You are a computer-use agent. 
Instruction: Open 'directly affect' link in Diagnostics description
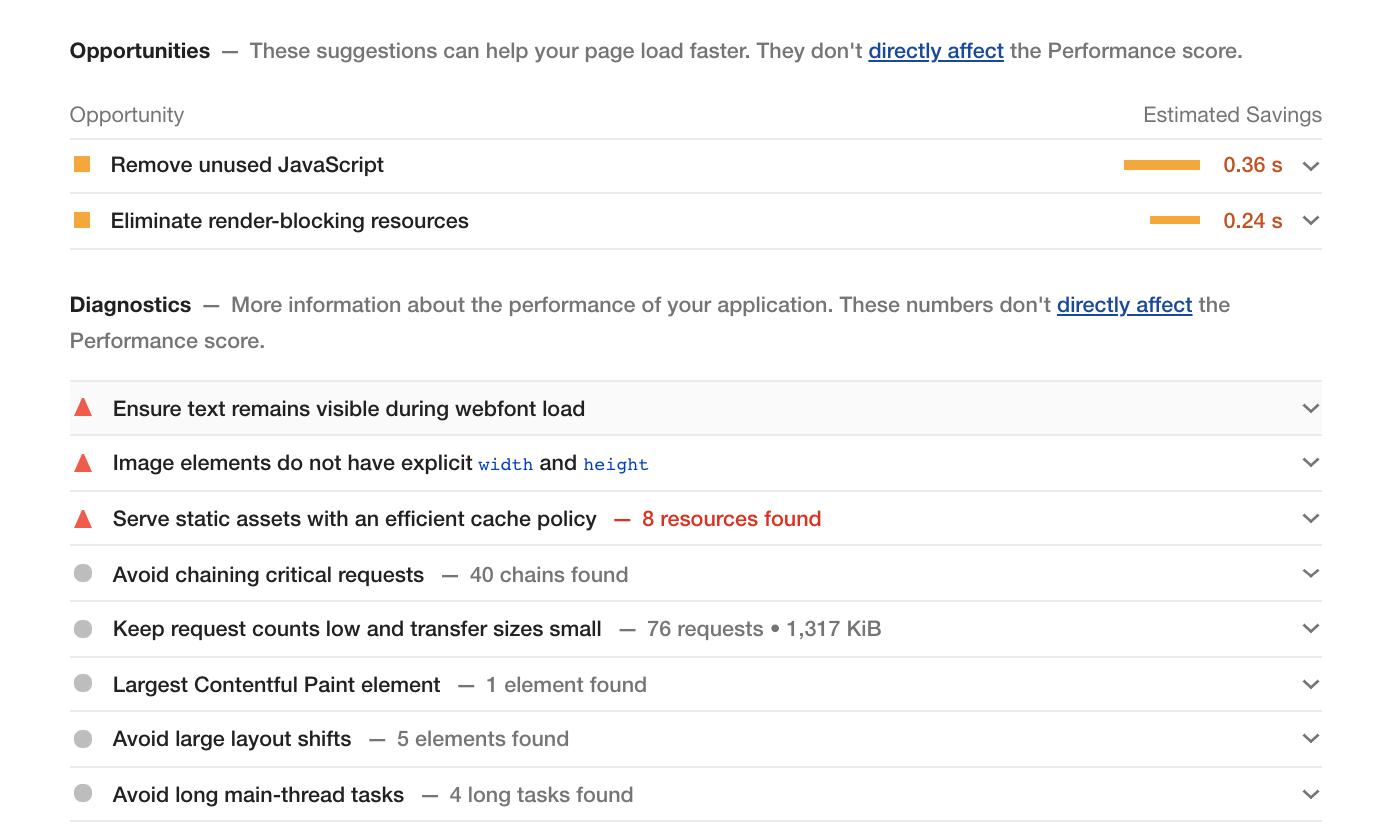click(1124, 305)
